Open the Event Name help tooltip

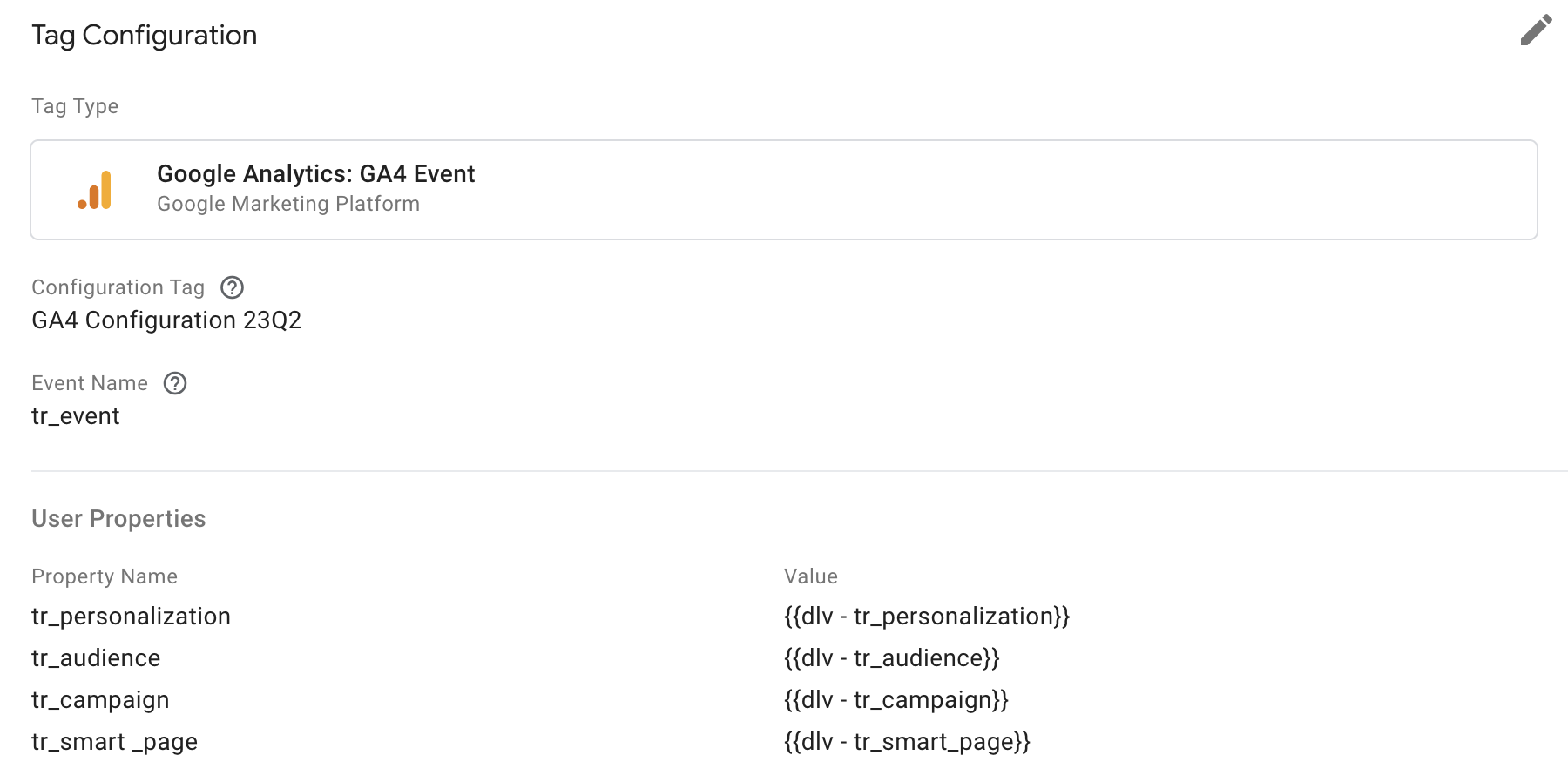(x=175, y=383)
